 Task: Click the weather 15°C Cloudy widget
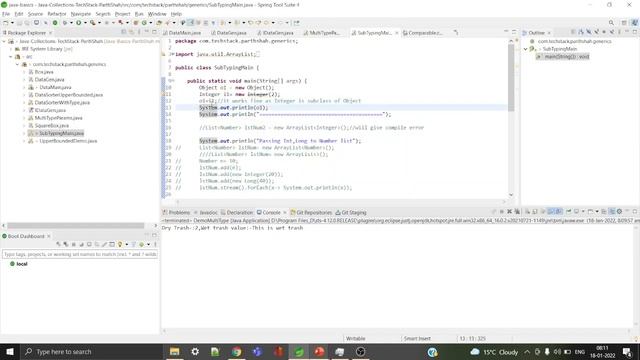(x=494, y=352)
